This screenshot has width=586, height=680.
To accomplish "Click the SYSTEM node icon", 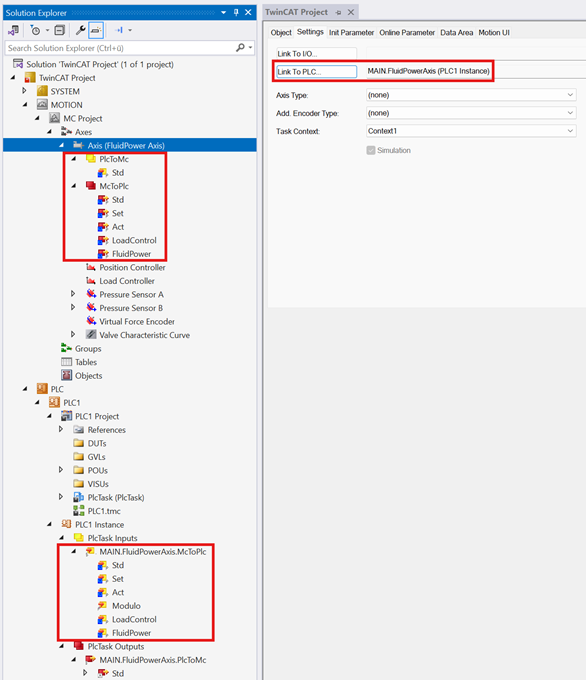I will [x=42, y=91].
